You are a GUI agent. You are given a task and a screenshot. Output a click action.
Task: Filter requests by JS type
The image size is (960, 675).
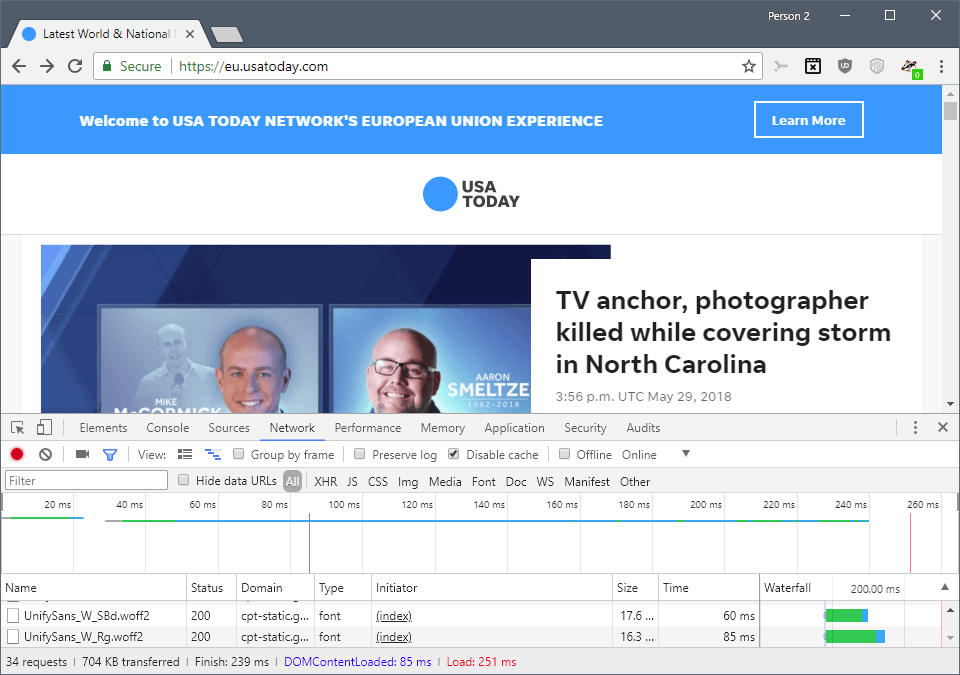pyautogui.click(x=352, y=481)
